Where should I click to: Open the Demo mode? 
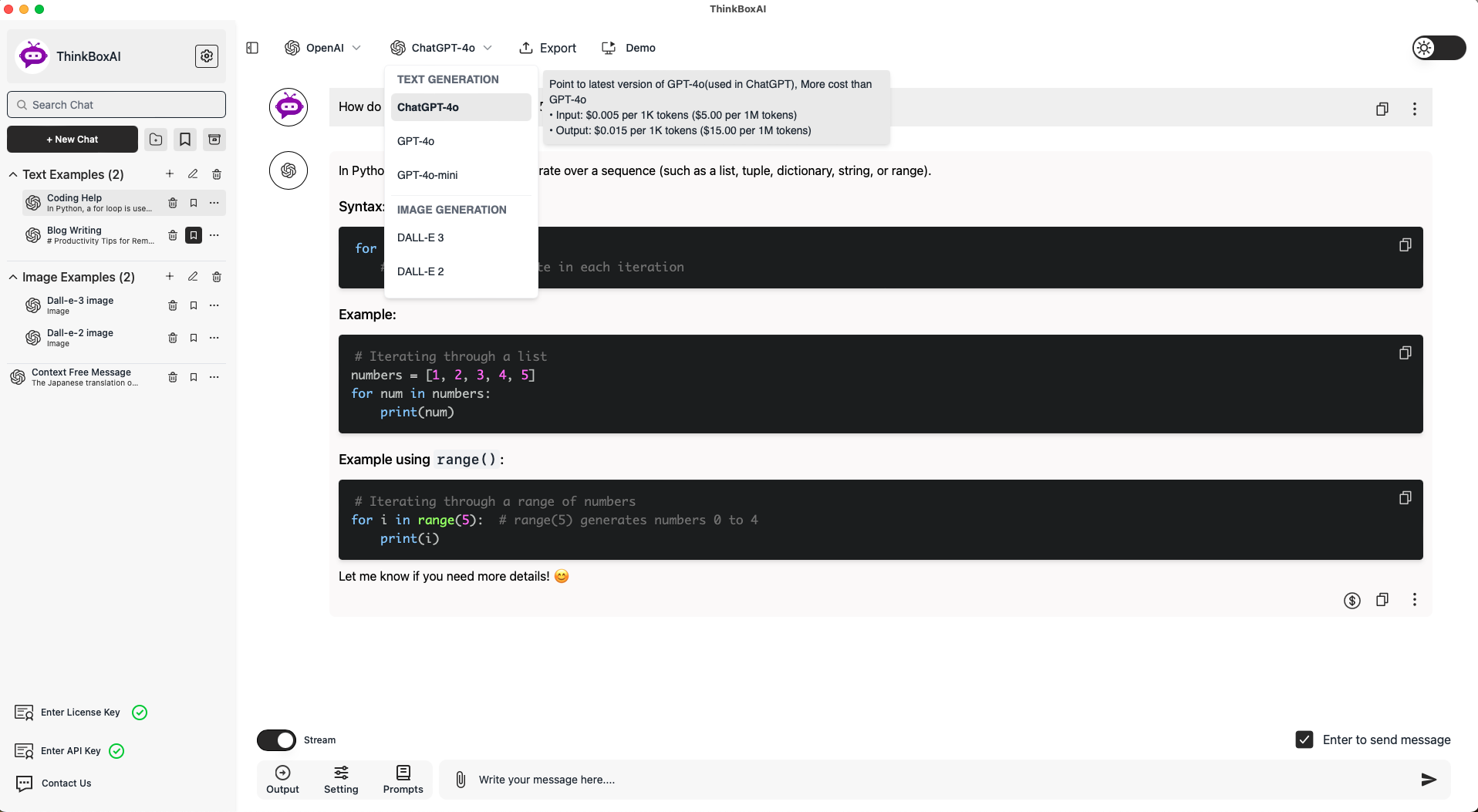pos(629,48)
